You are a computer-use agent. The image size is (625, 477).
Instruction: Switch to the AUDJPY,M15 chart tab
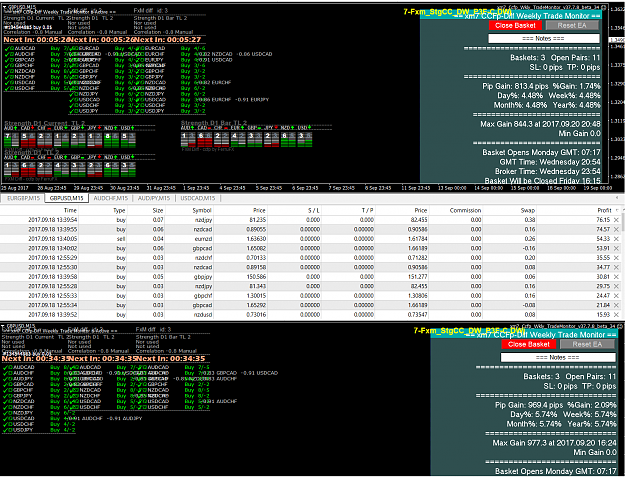coord(154,198)
